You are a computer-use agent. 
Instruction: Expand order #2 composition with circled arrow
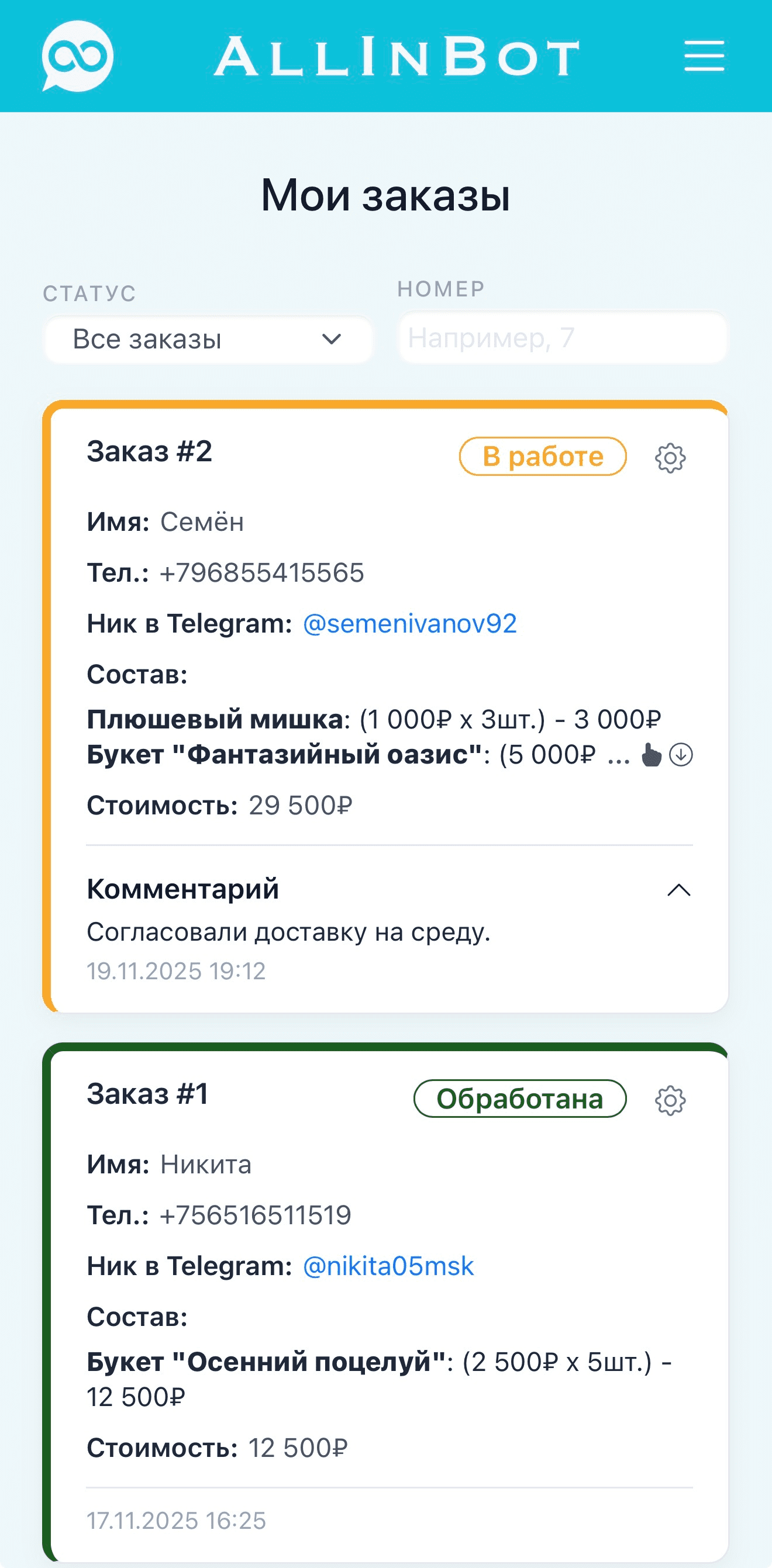pyautogui.click(x=681, y=755)
